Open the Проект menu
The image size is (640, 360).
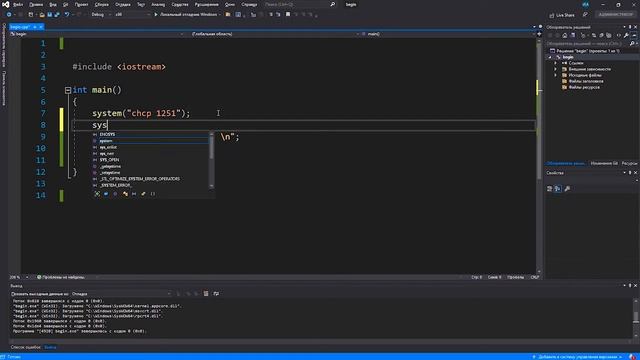pyautogui.click(x=81, y=4)
